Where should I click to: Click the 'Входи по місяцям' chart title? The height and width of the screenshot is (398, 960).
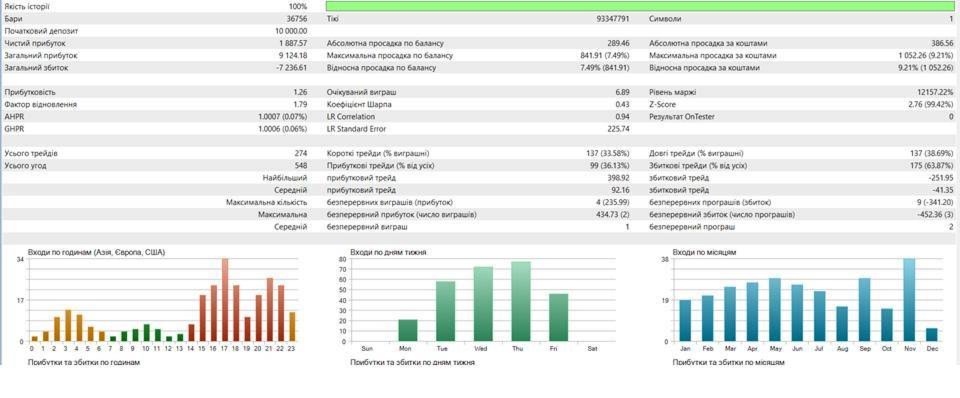[x=704, y=252]
